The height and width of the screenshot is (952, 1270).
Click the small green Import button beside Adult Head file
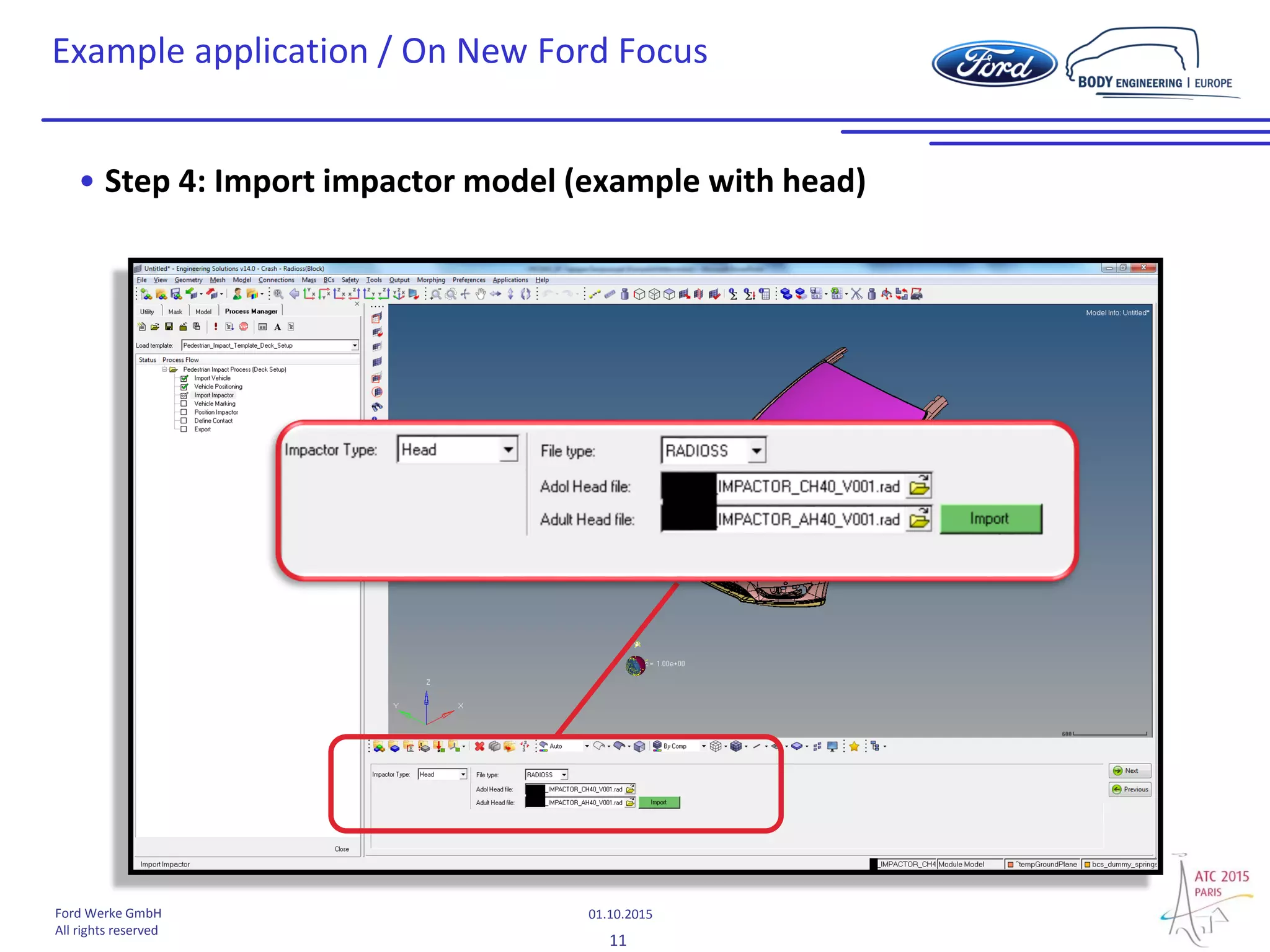pyautogui.click(x=659, y=803)
